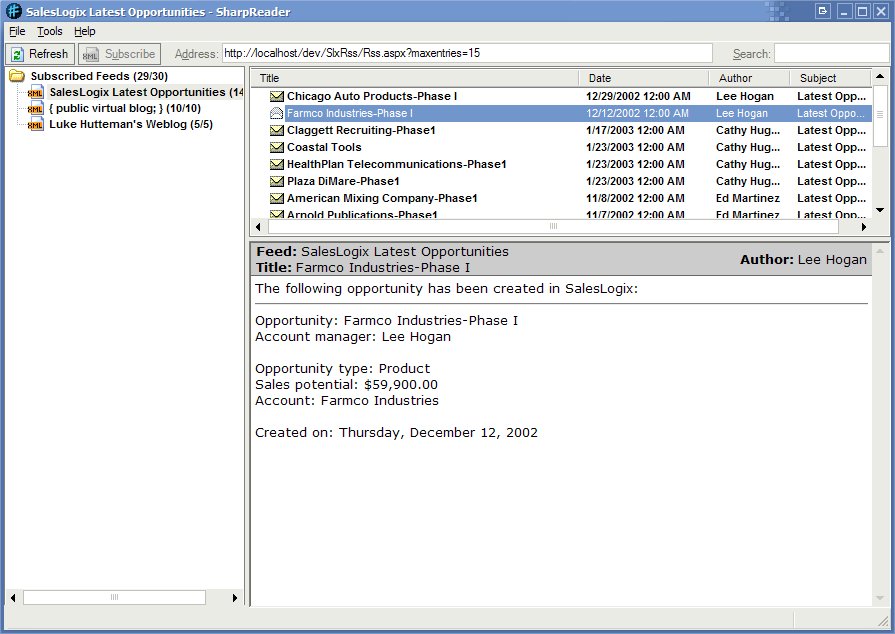Click 'Title: Farmco Industries-Phase I' in preview header
895x634 pixels.
[363, 268]
